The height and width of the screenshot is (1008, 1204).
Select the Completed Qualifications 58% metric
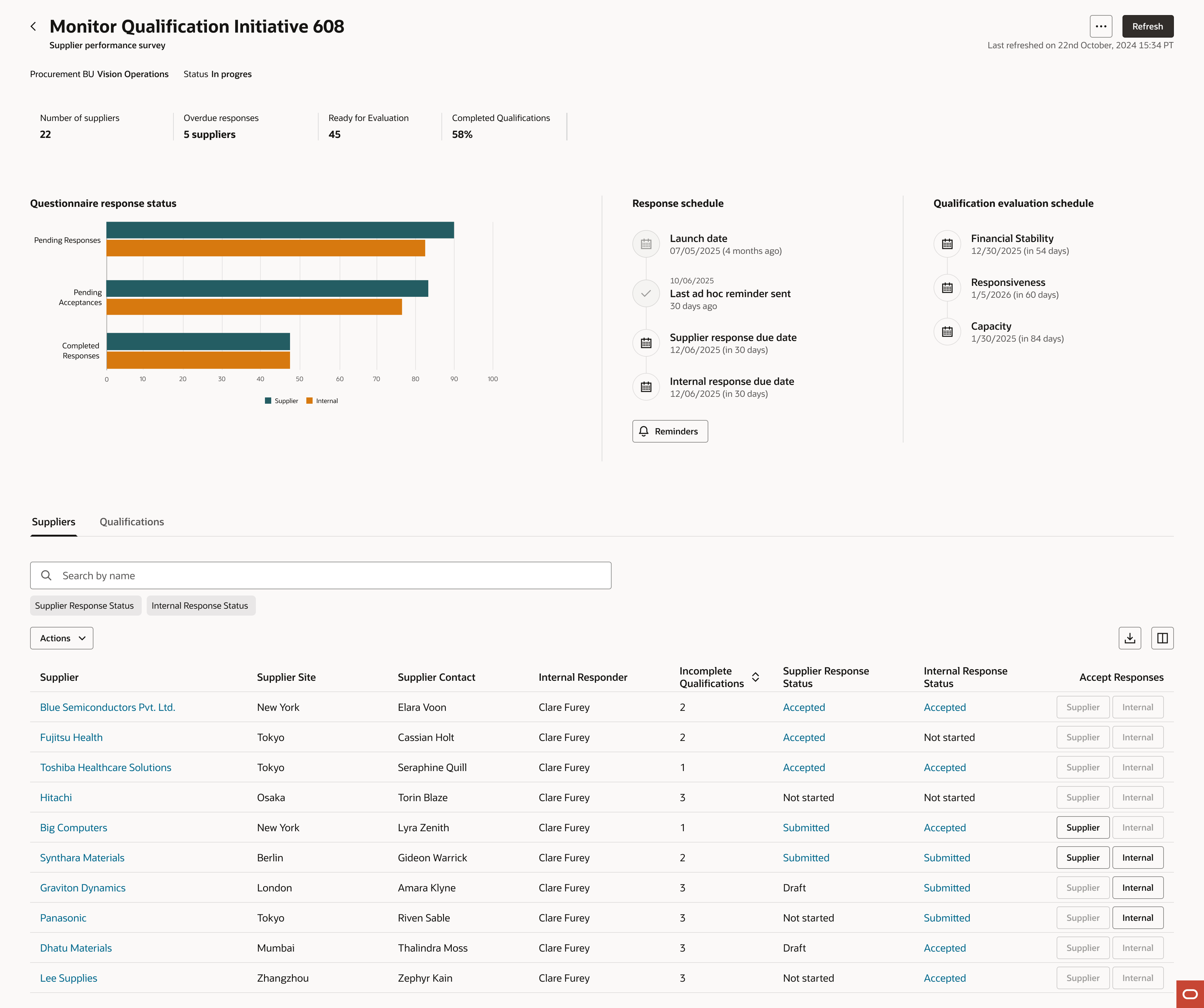pyautogui.click(x=500, y=126)
